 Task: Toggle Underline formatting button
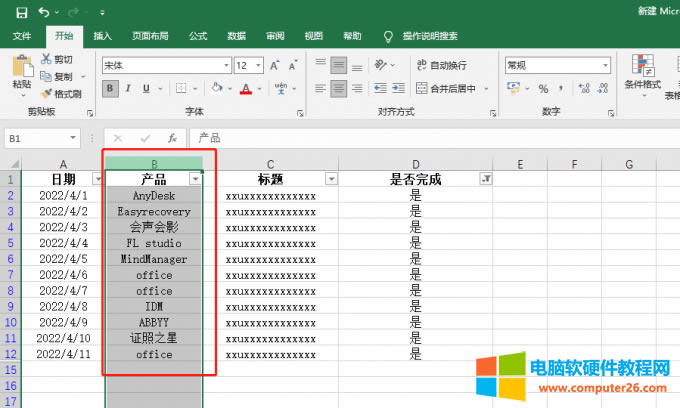tap(146, 88)
